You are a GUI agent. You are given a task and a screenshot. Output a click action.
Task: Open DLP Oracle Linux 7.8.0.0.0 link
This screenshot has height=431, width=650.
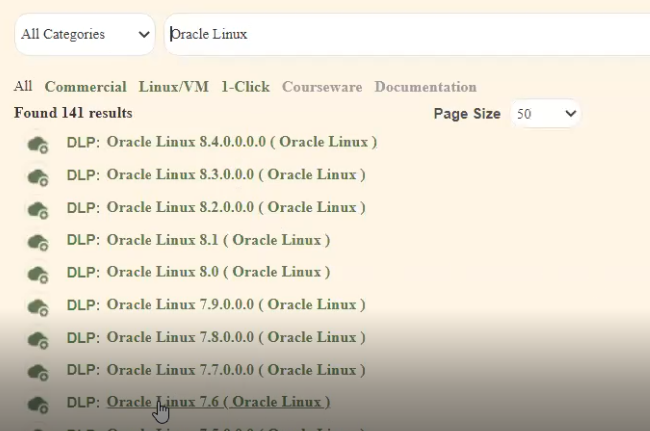click(236, 337)
